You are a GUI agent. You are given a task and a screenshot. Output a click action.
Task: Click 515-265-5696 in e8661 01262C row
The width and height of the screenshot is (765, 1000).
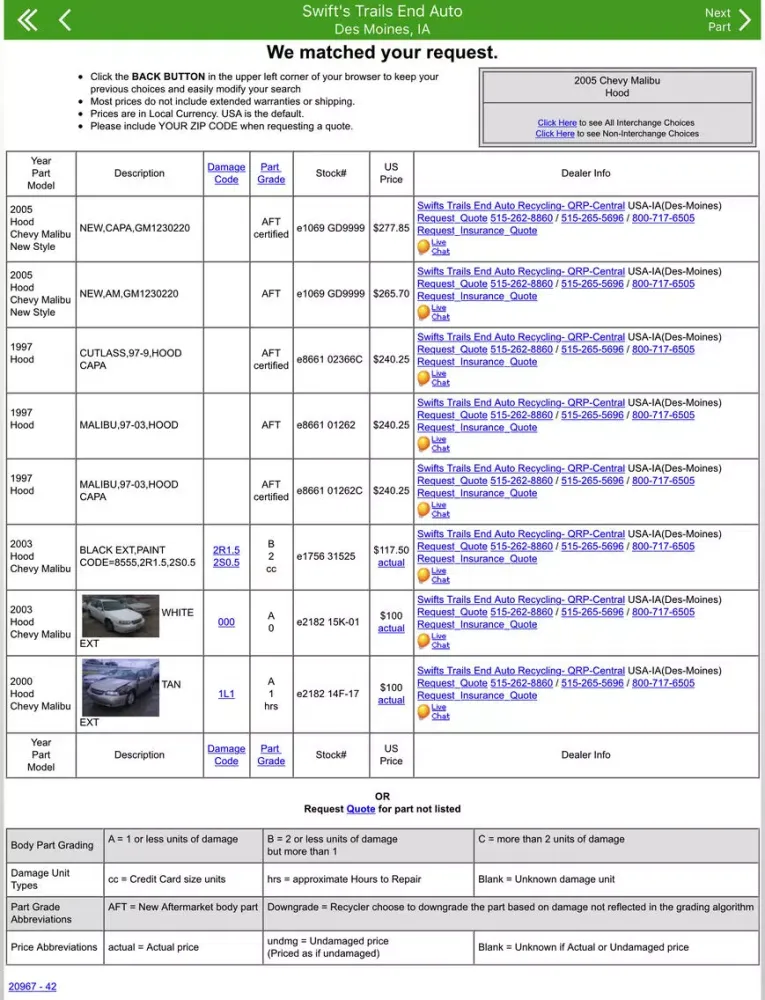[x=592, y=481]
